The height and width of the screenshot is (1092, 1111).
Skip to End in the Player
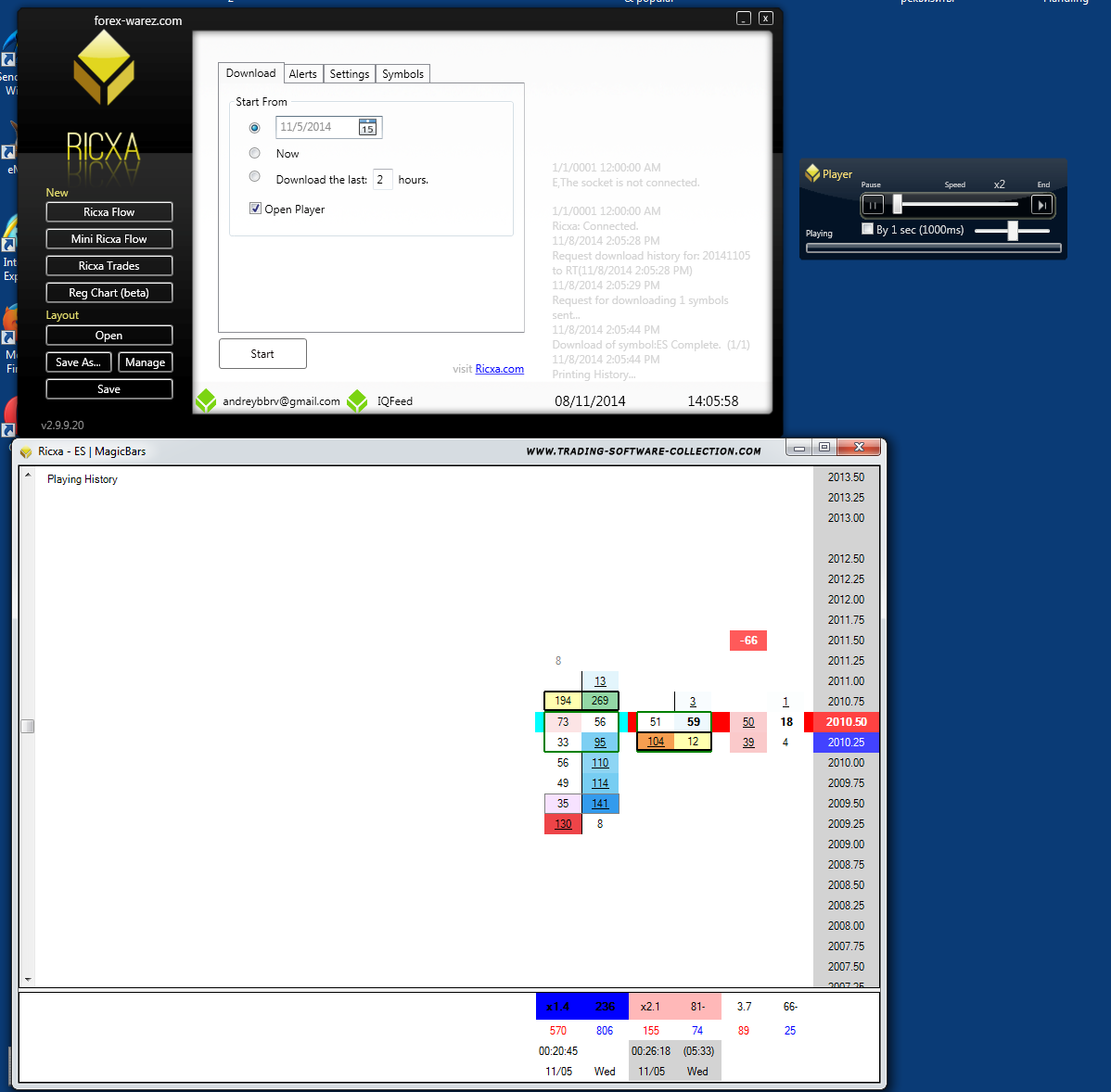pos(1041,205)
